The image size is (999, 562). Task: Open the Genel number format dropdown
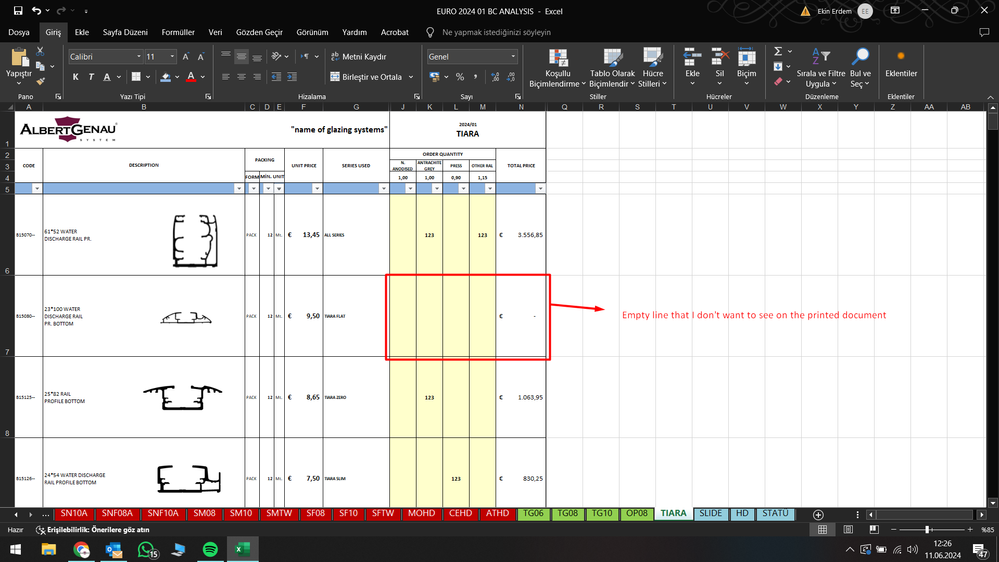[x=513, y=57]
